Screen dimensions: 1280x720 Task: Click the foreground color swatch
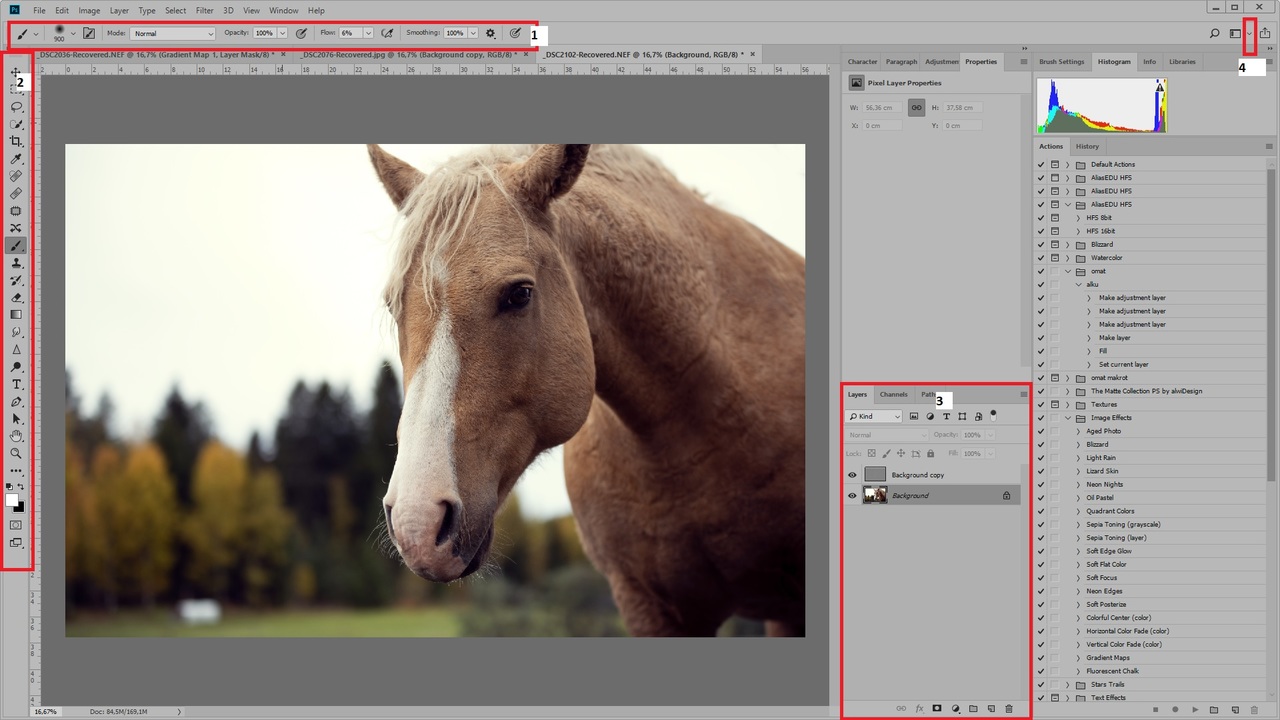click(x=12, y=500)
